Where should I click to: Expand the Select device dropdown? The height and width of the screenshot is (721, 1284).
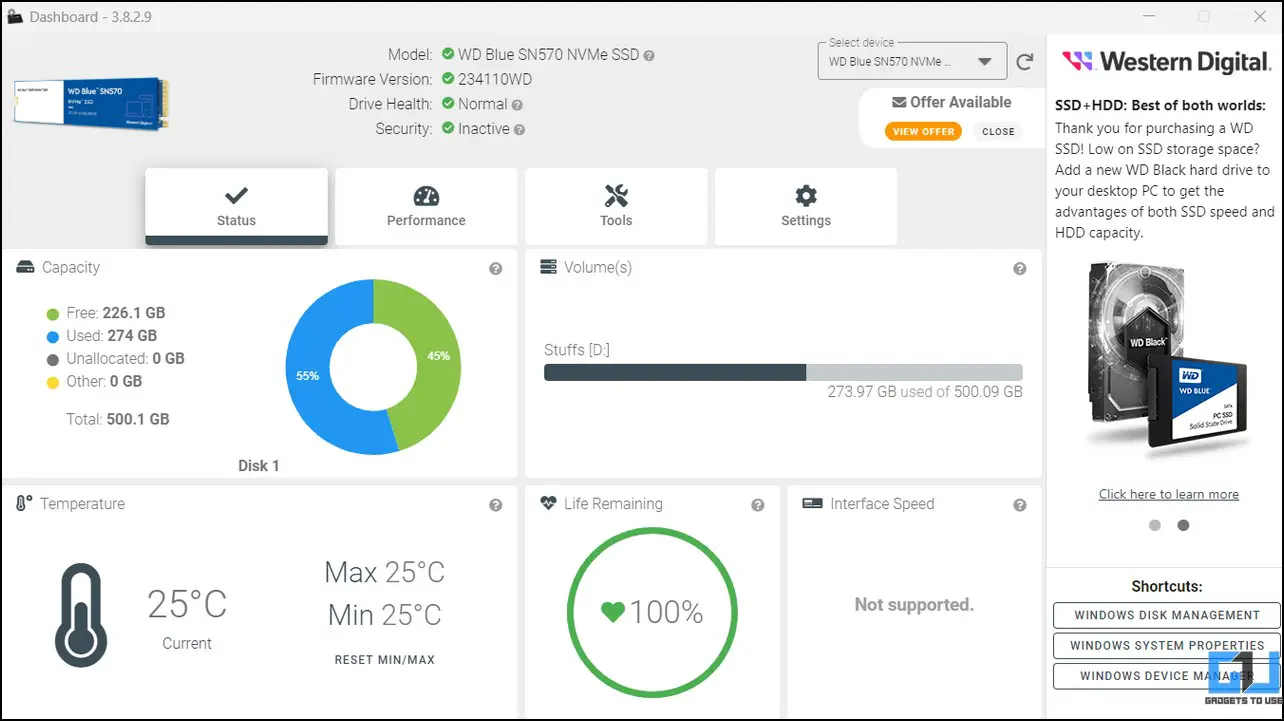click(913, 62)
